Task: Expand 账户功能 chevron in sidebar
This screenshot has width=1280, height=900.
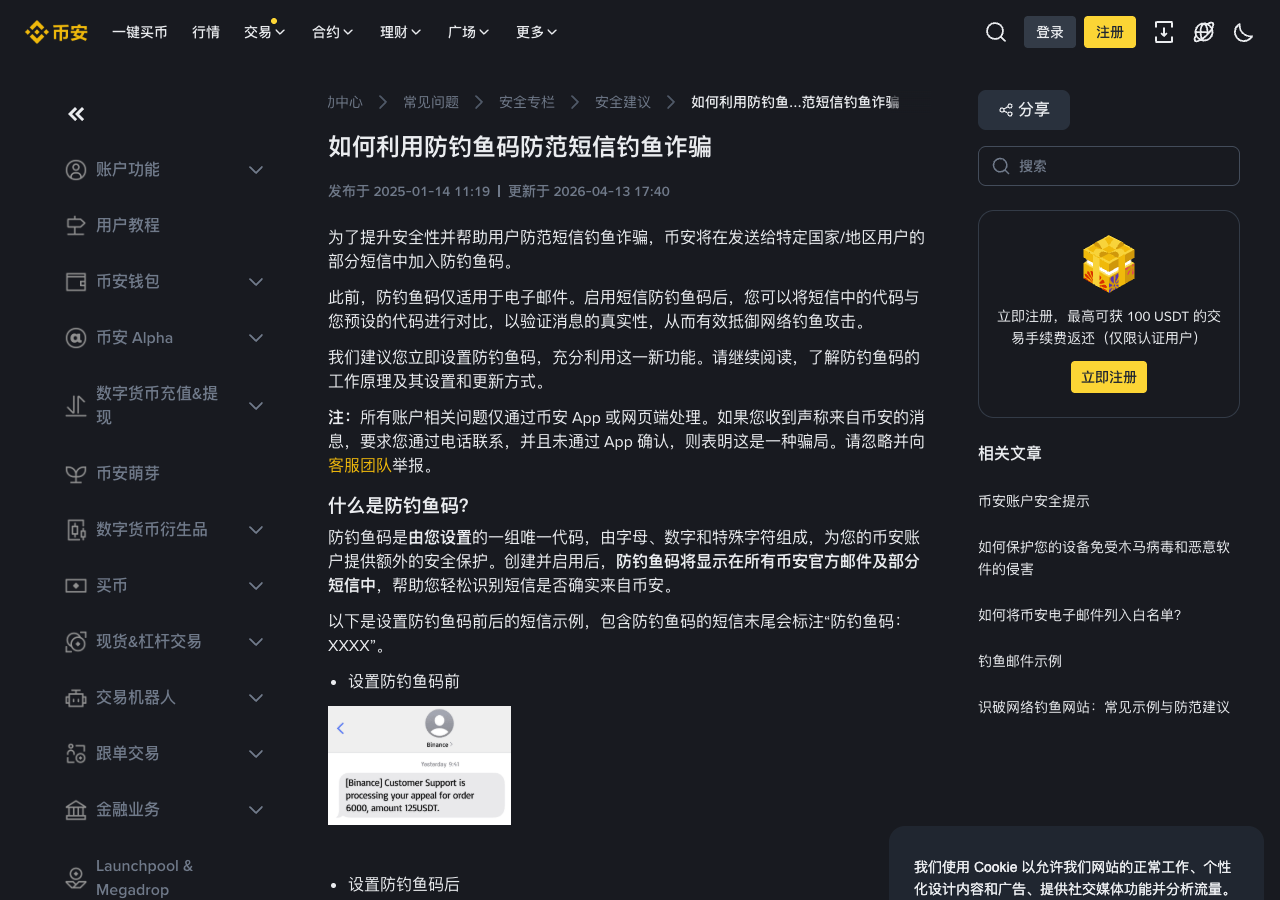Action: pyautogui.click(x=256, y=170)
